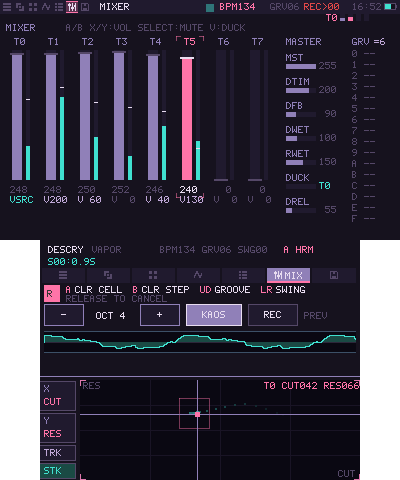
Task: Open the list tab on lower screen
Action: coord(243,275)
